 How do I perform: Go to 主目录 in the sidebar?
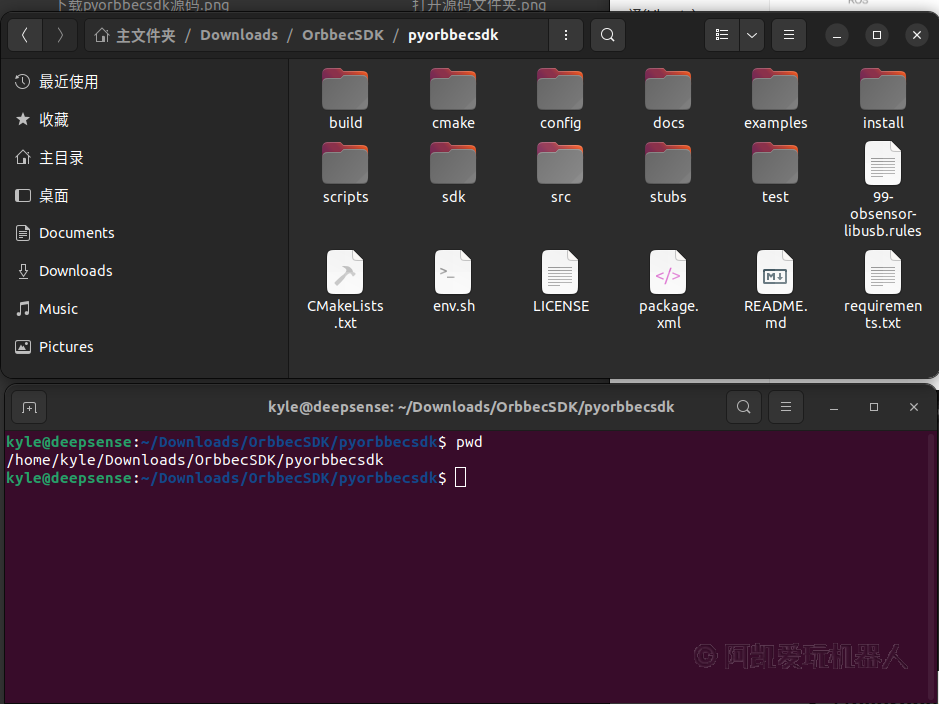(x=145, y=157)
